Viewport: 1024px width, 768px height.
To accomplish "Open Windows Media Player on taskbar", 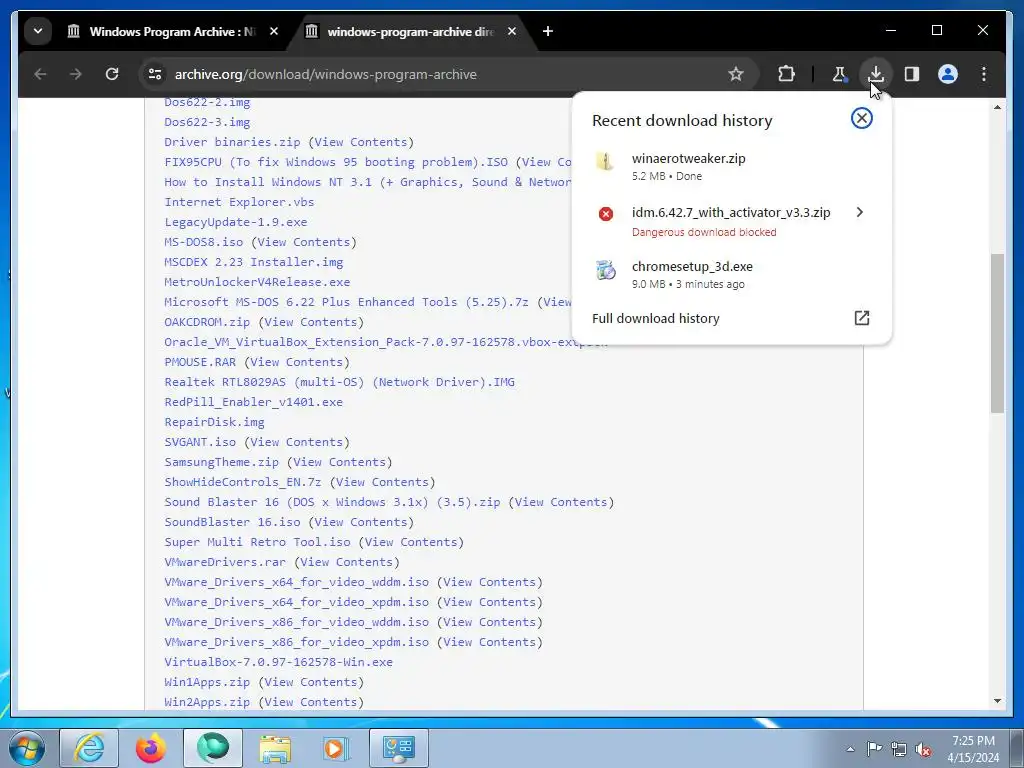I will click(x=336, y=748).
